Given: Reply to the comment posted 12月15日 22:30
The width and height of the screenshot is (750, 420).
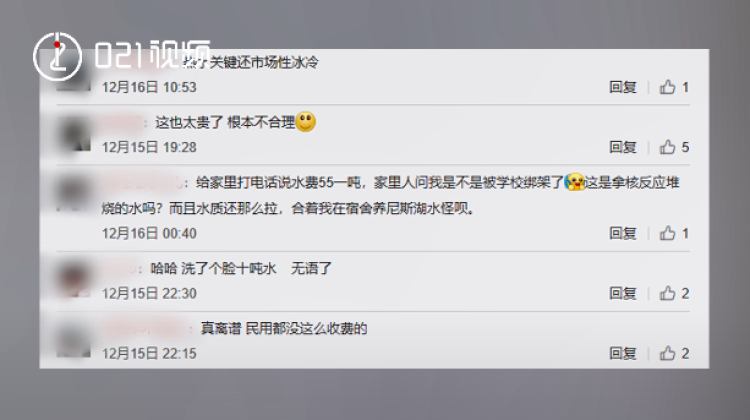Looking at the screenshot, I should pyautogui.click(x=623, y=293).
